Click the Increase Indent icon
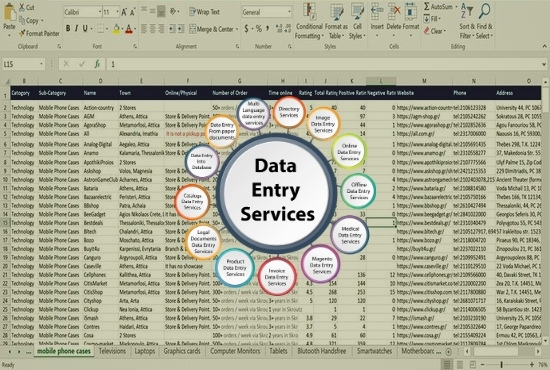This screenshot has width=550, height=370. [x=181, y=28]
